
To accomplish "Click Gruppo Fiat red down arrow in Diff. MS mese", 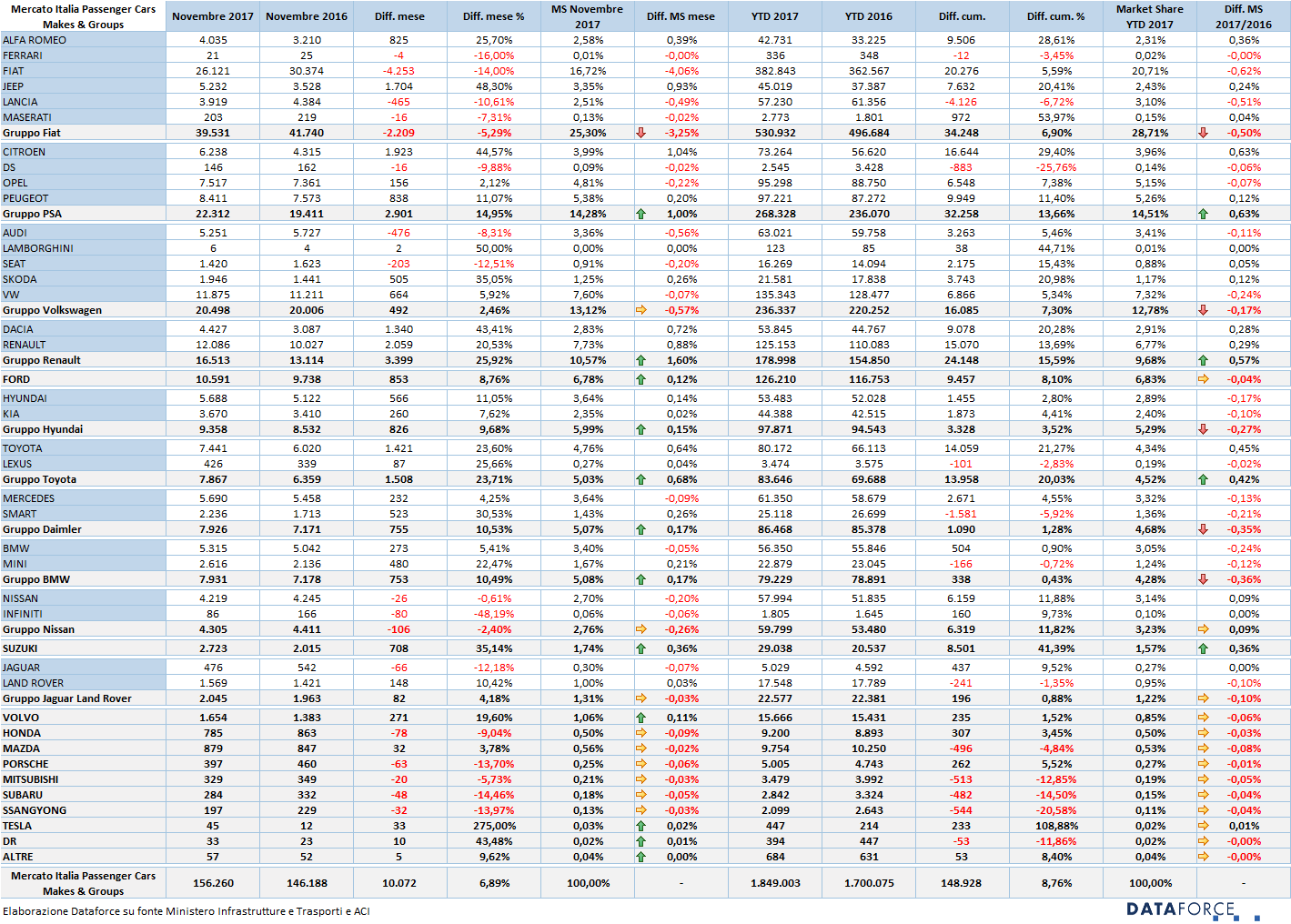I will [641, 133].
